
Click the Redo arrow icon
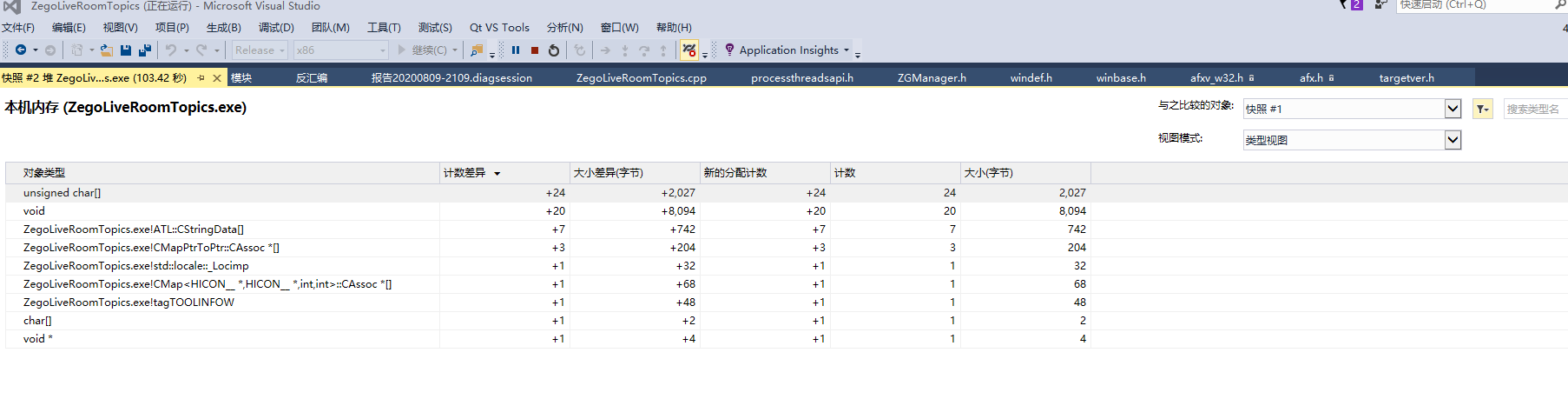[x=201, y=50]
